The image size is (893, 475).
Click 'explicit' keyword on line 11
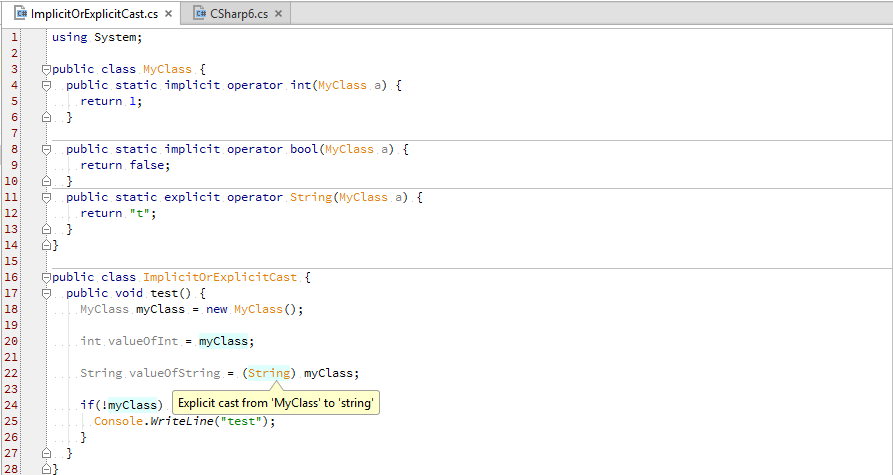pyautogui.click(x=192, y=197)
